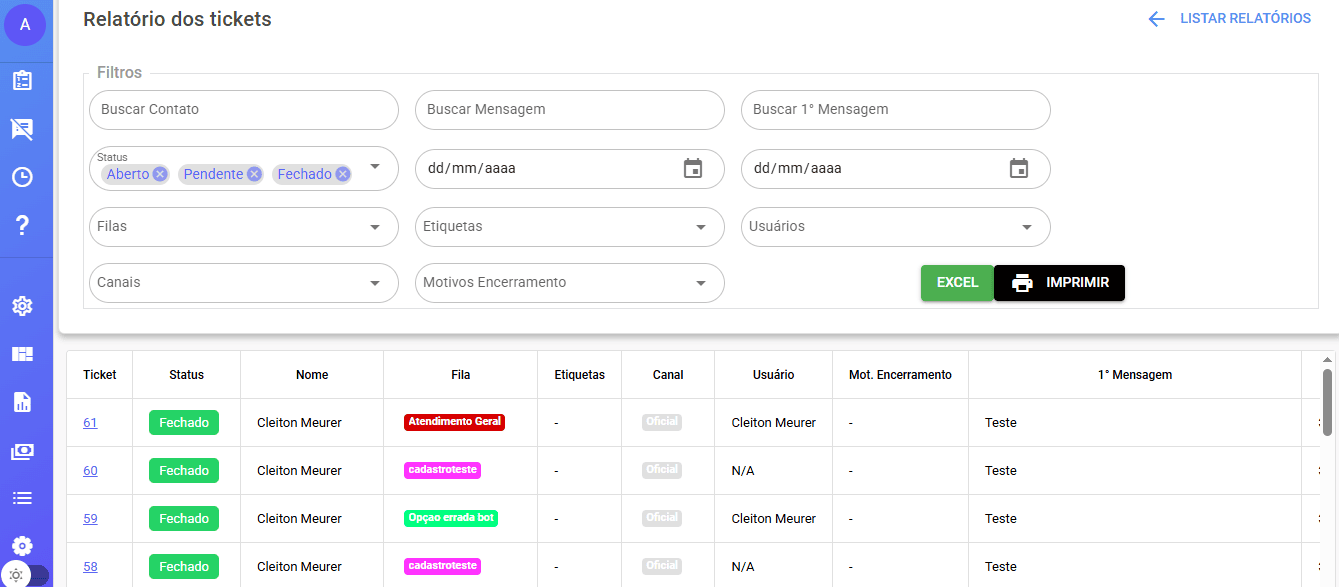This screenshot has width=1339, height=587.
Task: Click the money payments sidebar icon
Action: coord(22,451)
